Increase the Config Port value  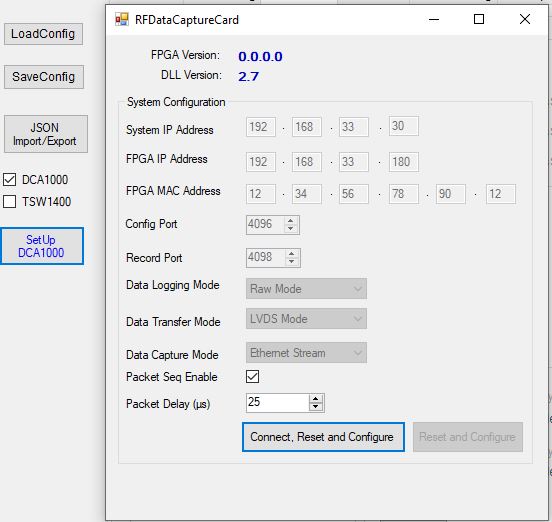[290, 221]
